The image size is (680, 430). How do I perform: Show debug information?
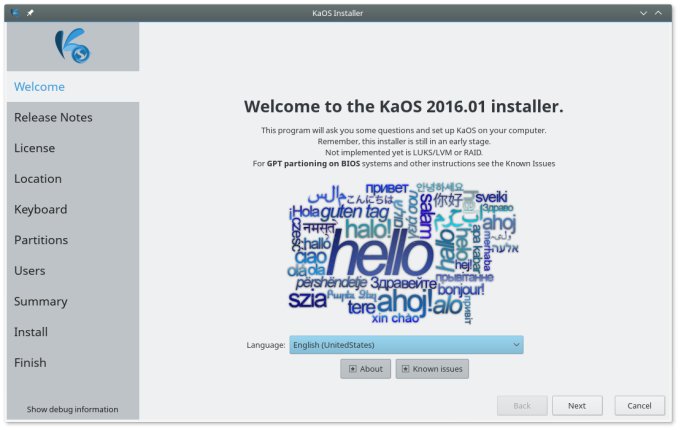tap(72, 409)
